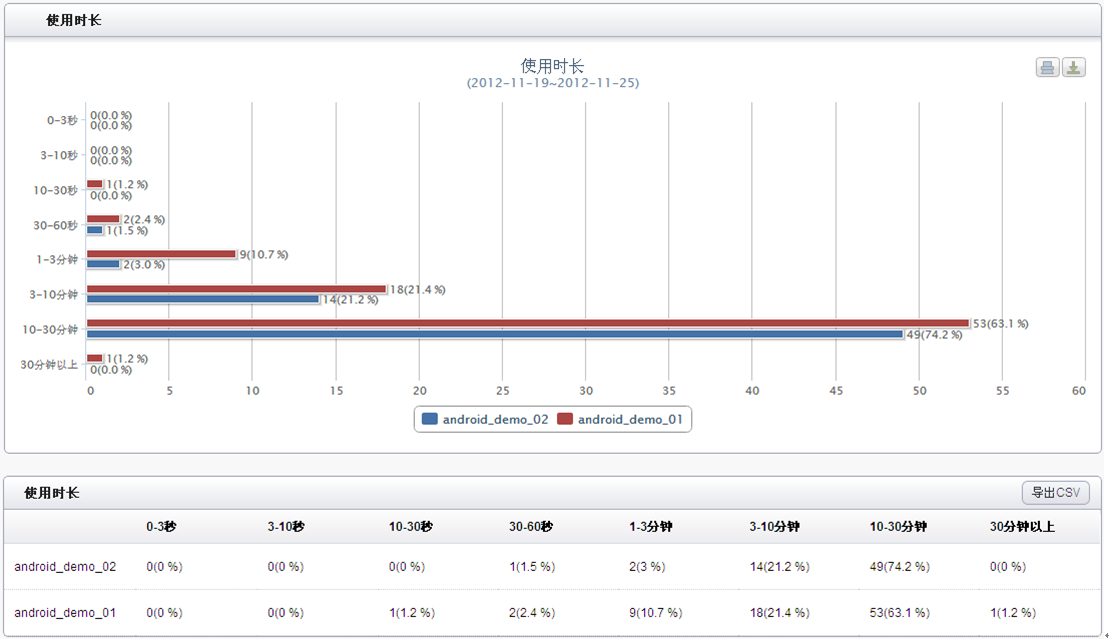Viewport: 1109px width, 641px height.
Task: Select the android_demo_01 table row label
Action: coord(65,613)
